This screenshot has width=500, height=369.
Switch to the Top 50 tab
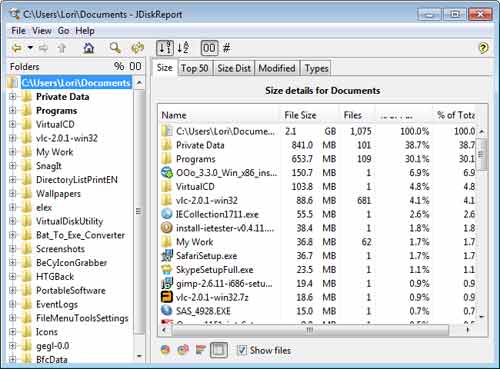195,69
